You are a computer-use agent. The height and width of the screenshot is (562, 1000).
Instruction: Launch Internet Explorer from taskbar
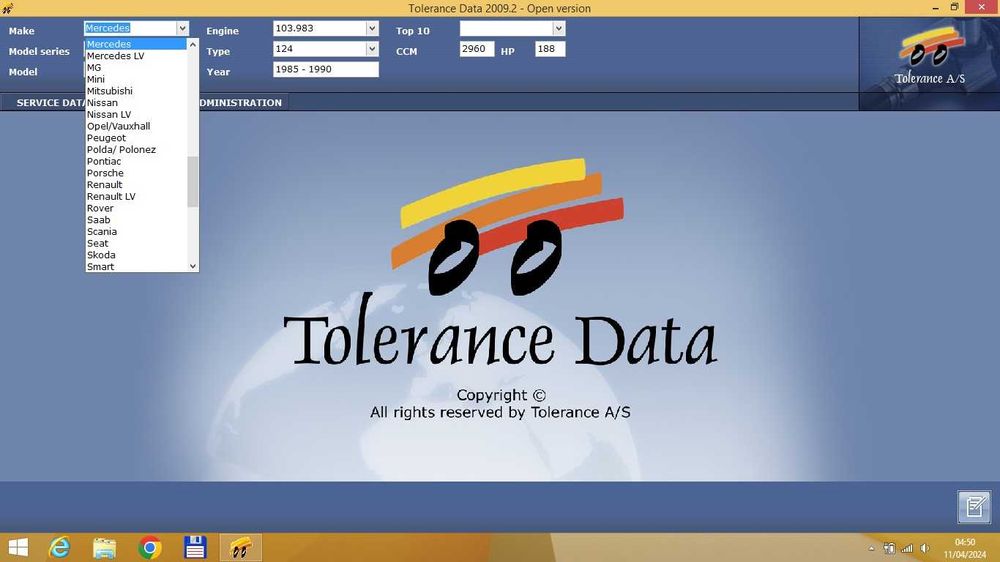(60, 547)
